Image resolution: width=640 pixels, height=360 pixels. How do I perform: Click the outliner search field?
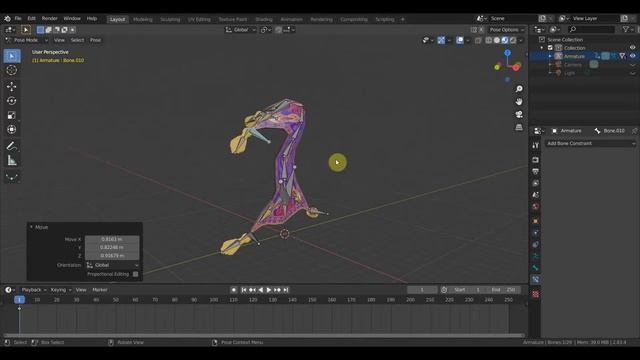tap(591, 29)
